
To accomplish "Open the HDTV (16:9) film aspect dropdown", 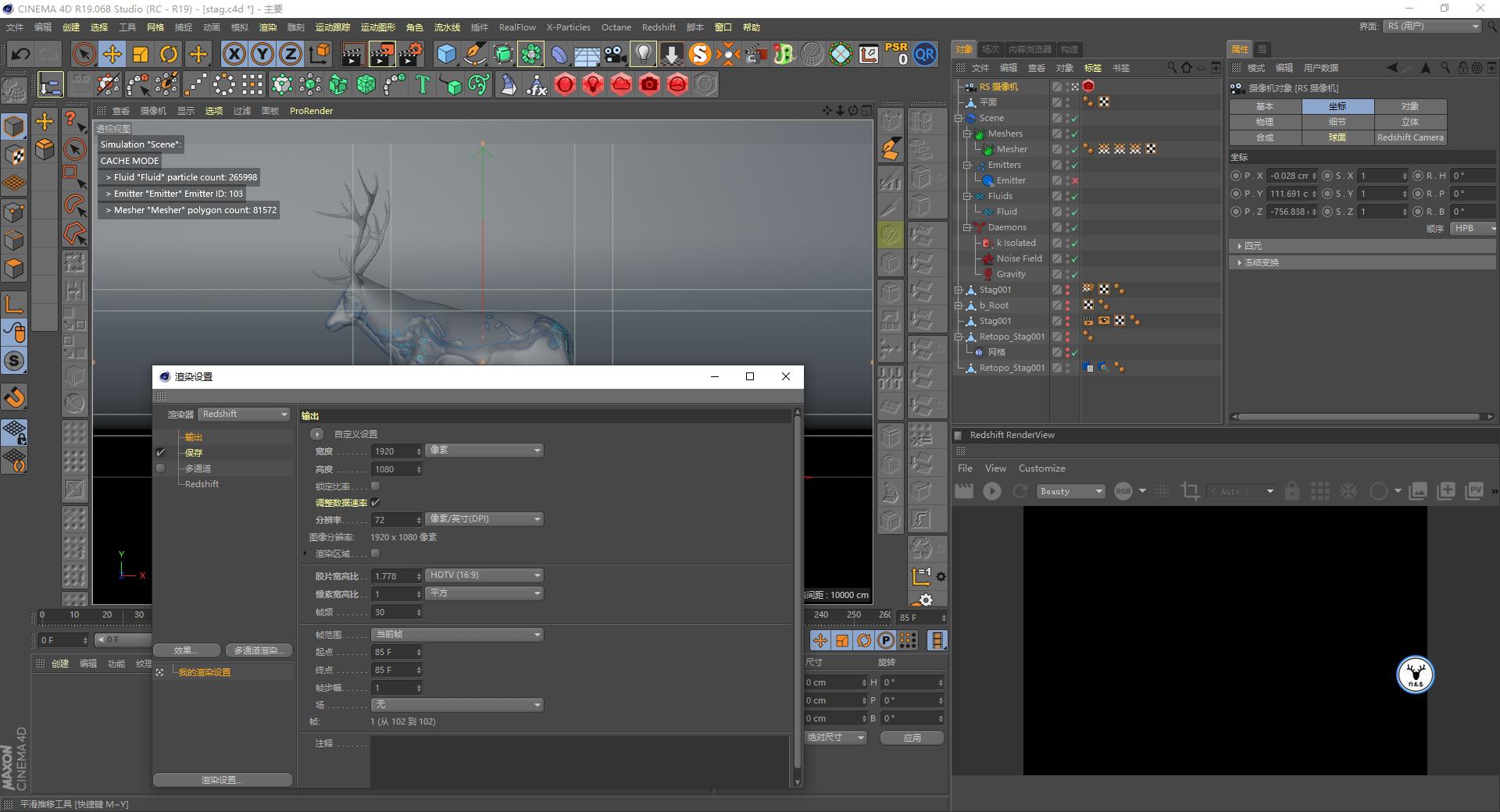I will [x=484, y=575].
